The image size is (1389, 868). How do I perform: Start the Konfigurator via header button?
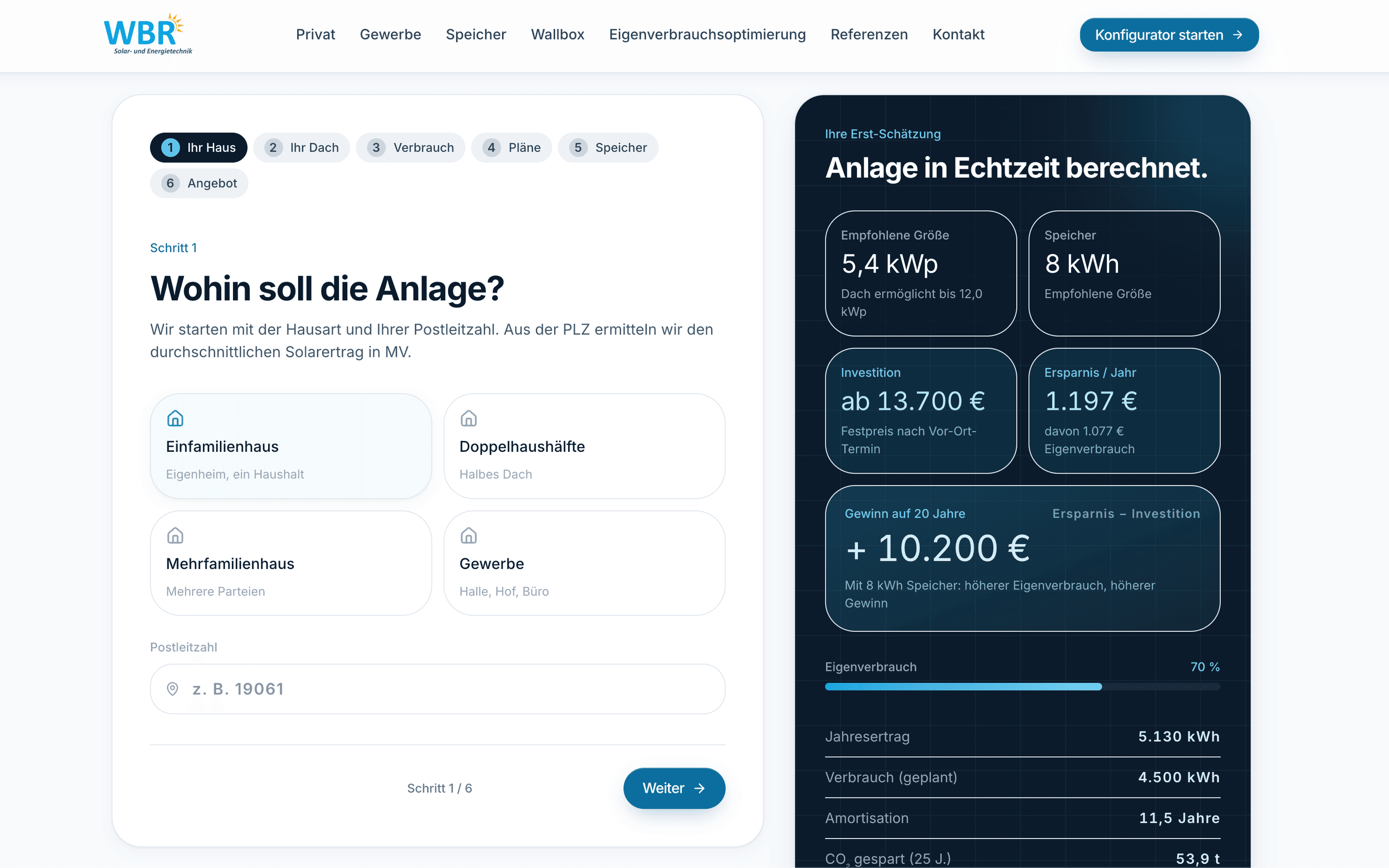click(1169, 35)
